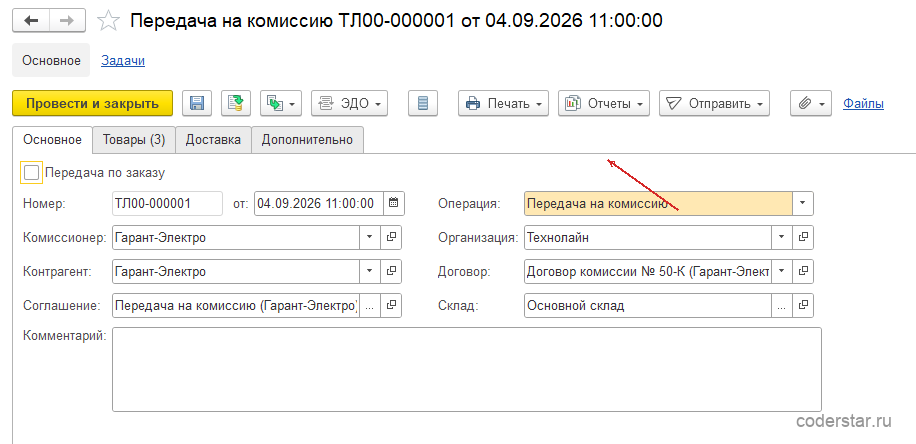This screenshot has width=916, height=444.
Task: Select the Основное navigation section at top
Action: click(x=51, y=60)
